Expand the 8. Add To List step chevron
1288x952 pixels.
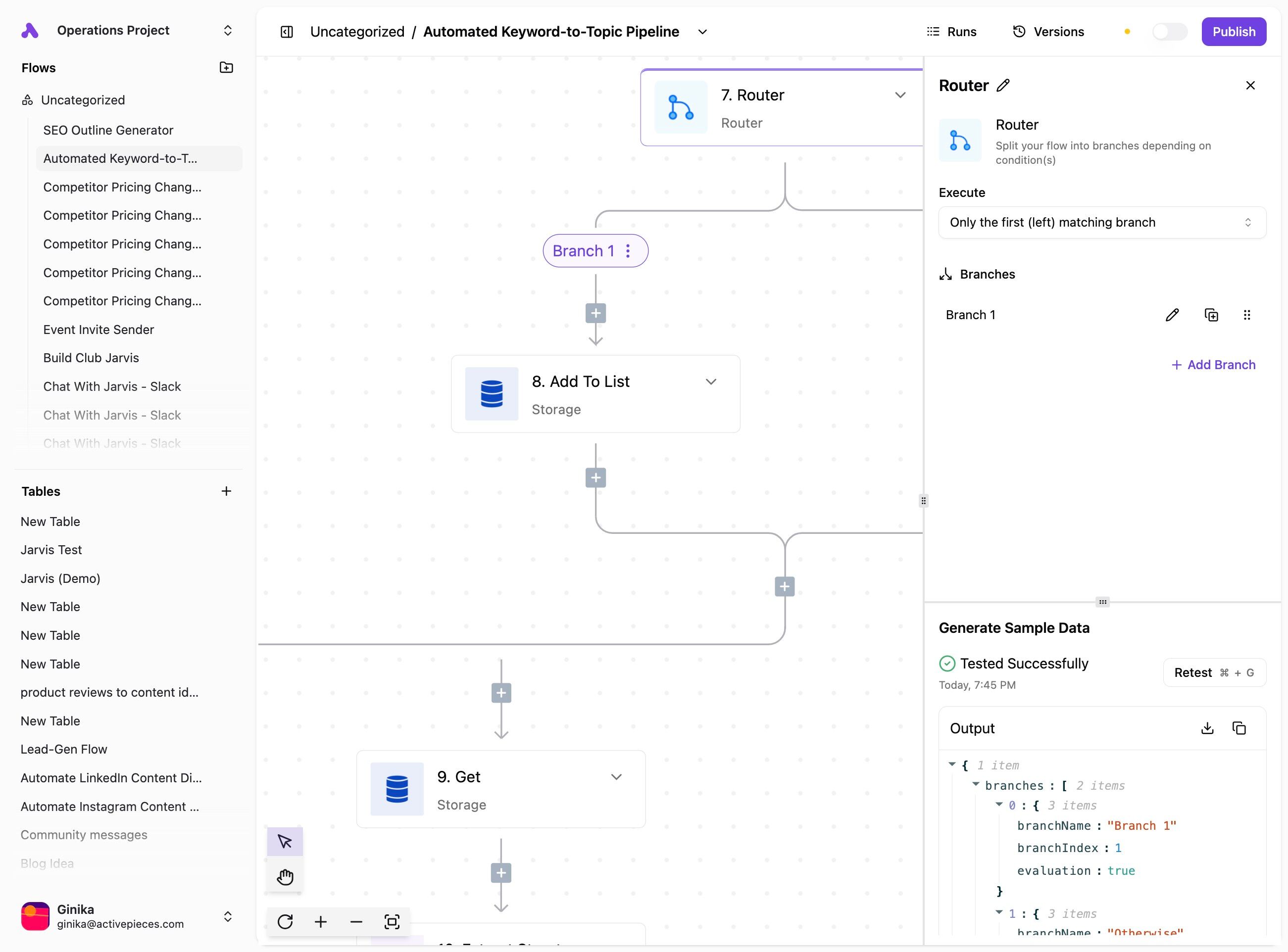coord(711,381)
